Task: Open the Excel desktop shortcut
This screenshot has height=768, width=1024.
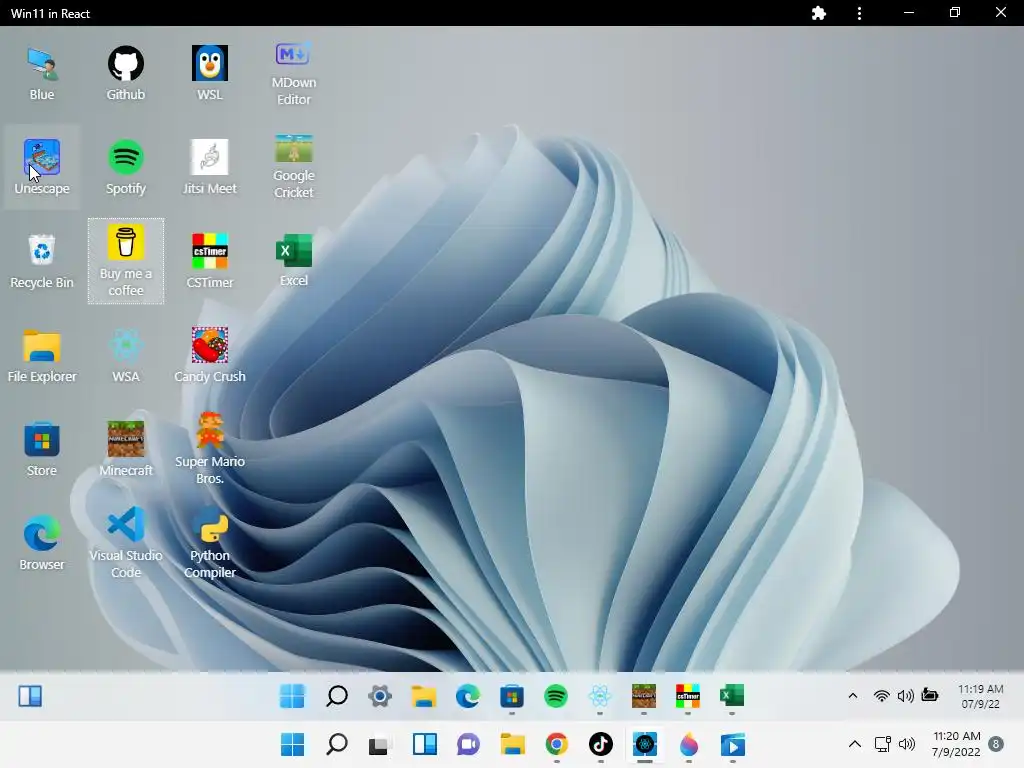Action: coord(294,261)
